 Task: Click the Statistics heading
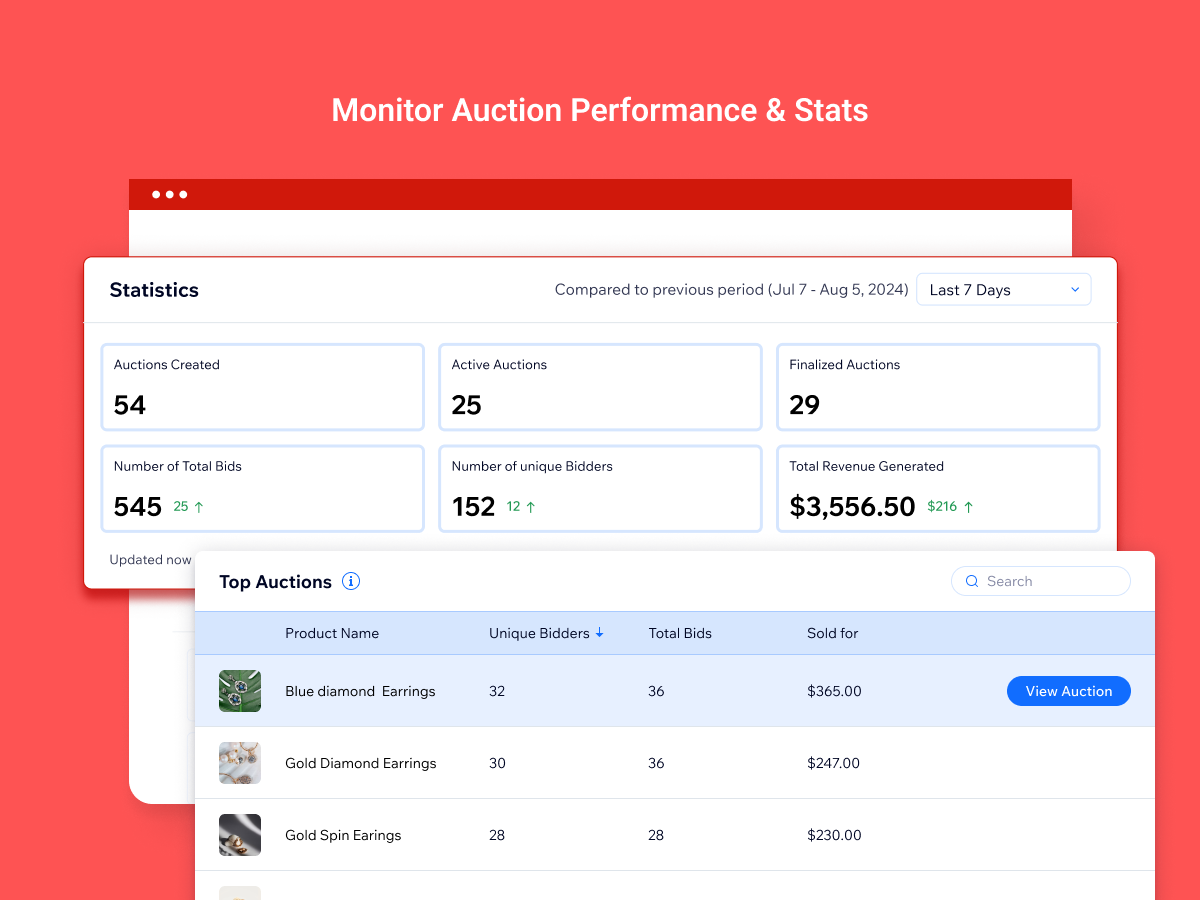(x=154, y=290)
